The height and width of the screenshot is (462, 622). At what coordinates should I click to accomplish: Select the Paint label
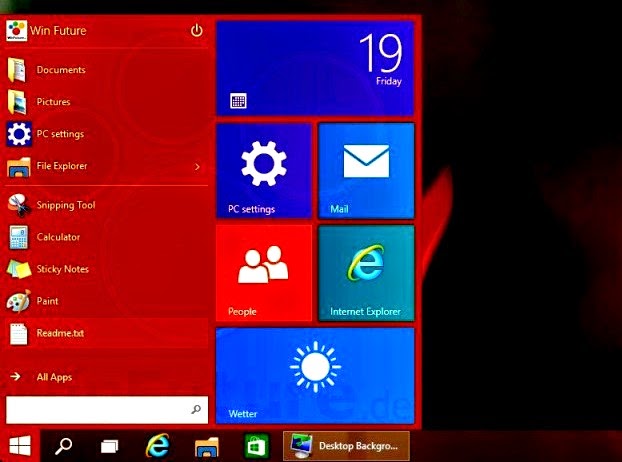(x=48, y=301)
